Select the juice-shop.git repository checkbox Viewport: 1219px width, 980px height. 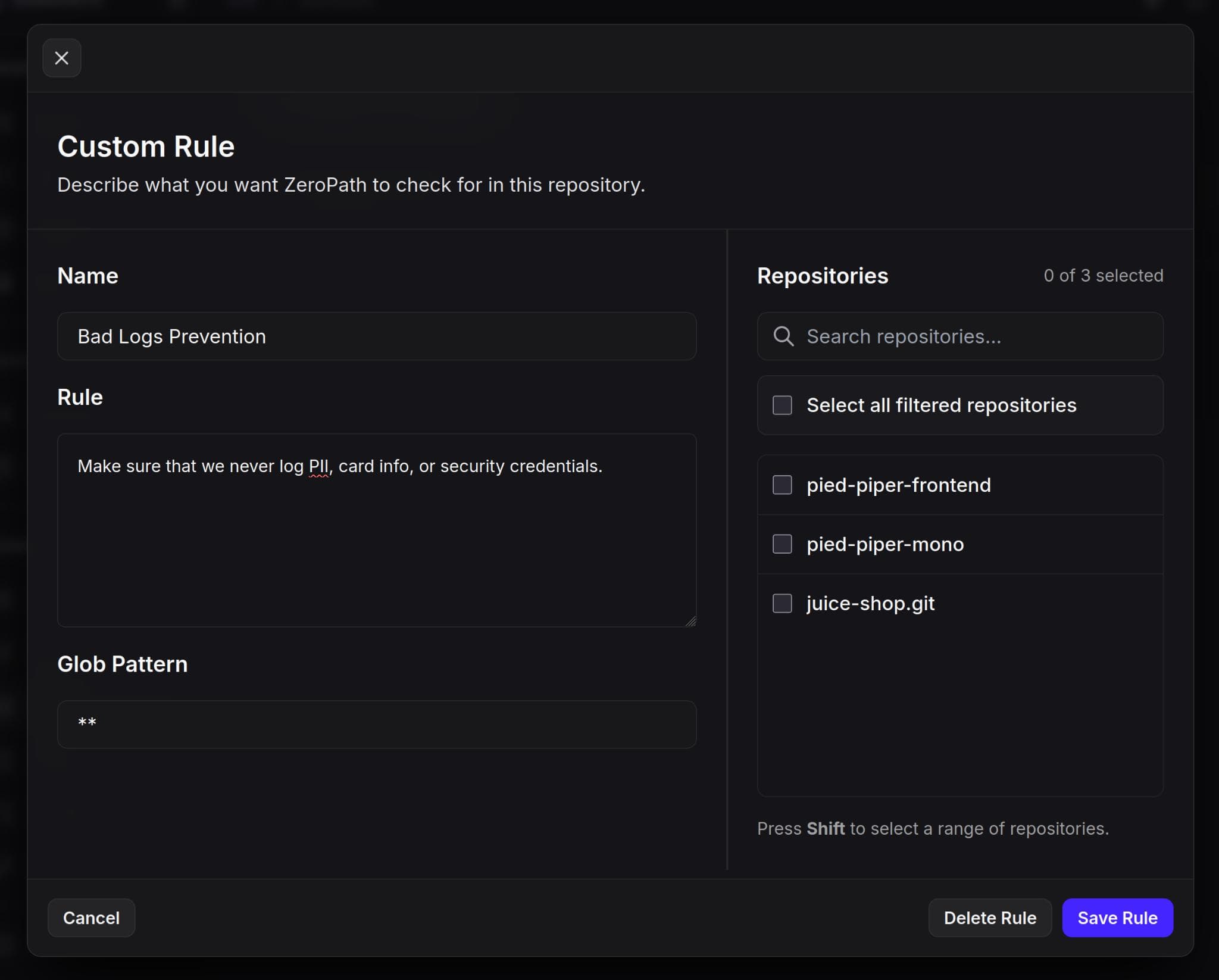pyautogui.click(x=782, y=603)
